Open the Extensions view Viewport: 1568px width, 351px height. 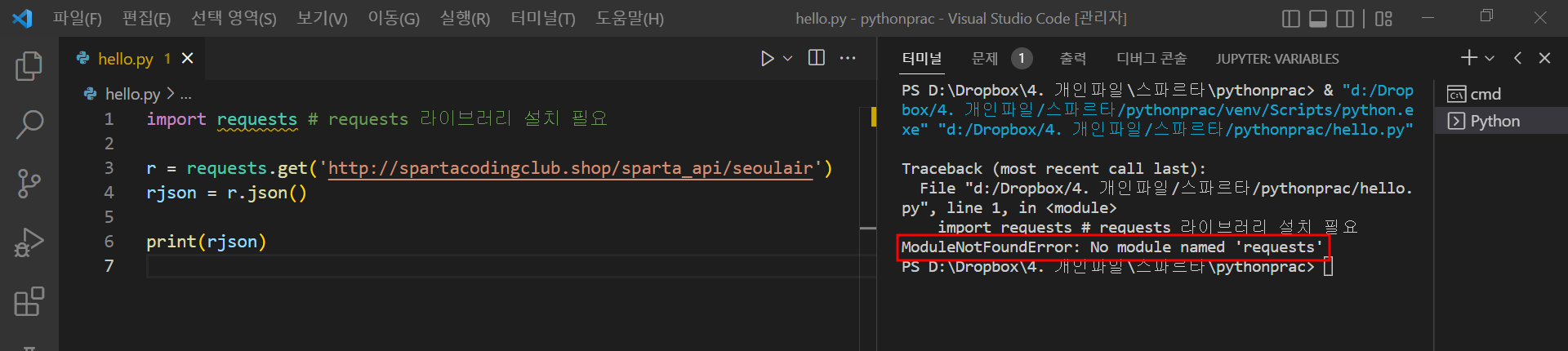[x=29, y=301]
